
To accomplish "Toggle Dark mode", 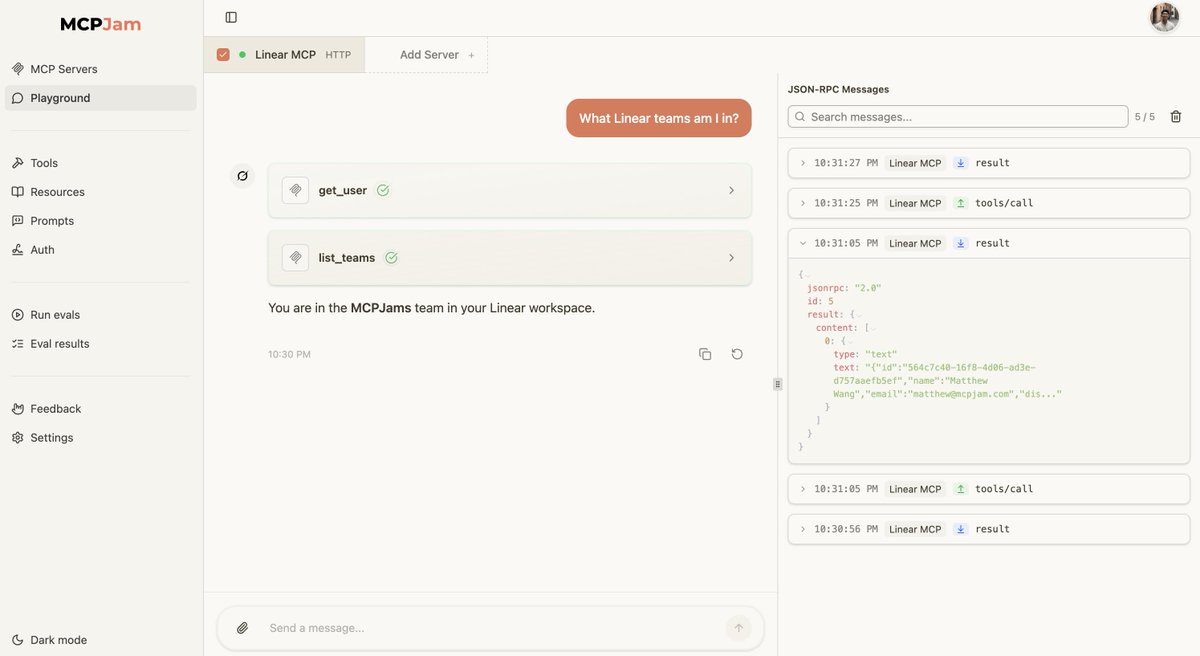I will tap(101, 640).
